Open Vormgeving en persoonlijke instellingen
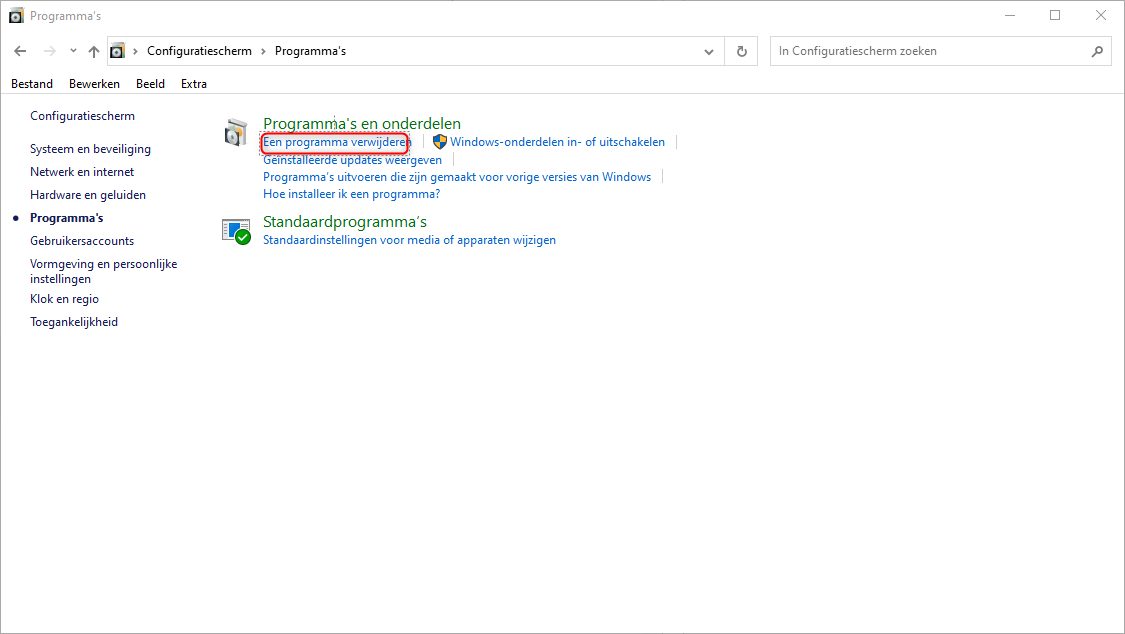This screenshot has height=634, width=1125. pos(103,271)
